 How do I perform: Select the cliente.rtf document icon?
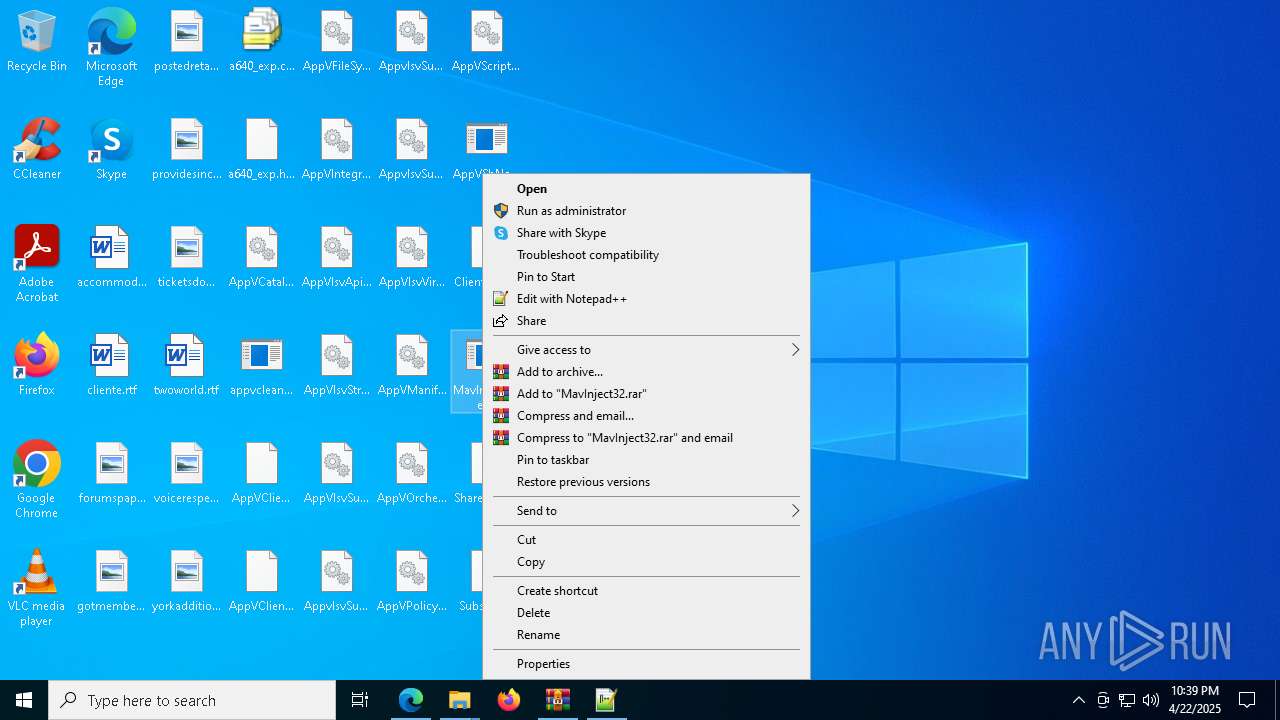click(x=111, y=365)
